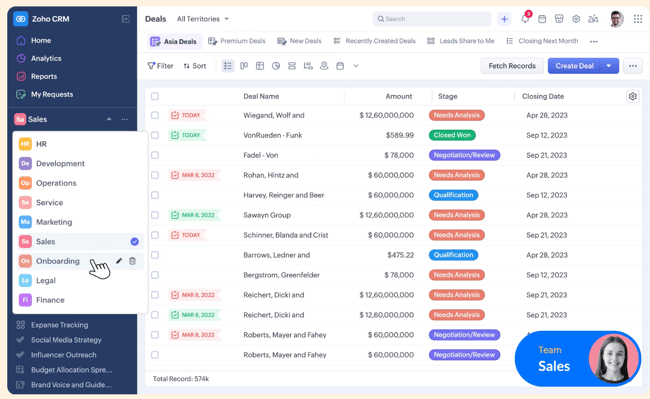Screen dimensions: 650x399
Task: Click Create Deal button
Action: [x=575, y=66]
